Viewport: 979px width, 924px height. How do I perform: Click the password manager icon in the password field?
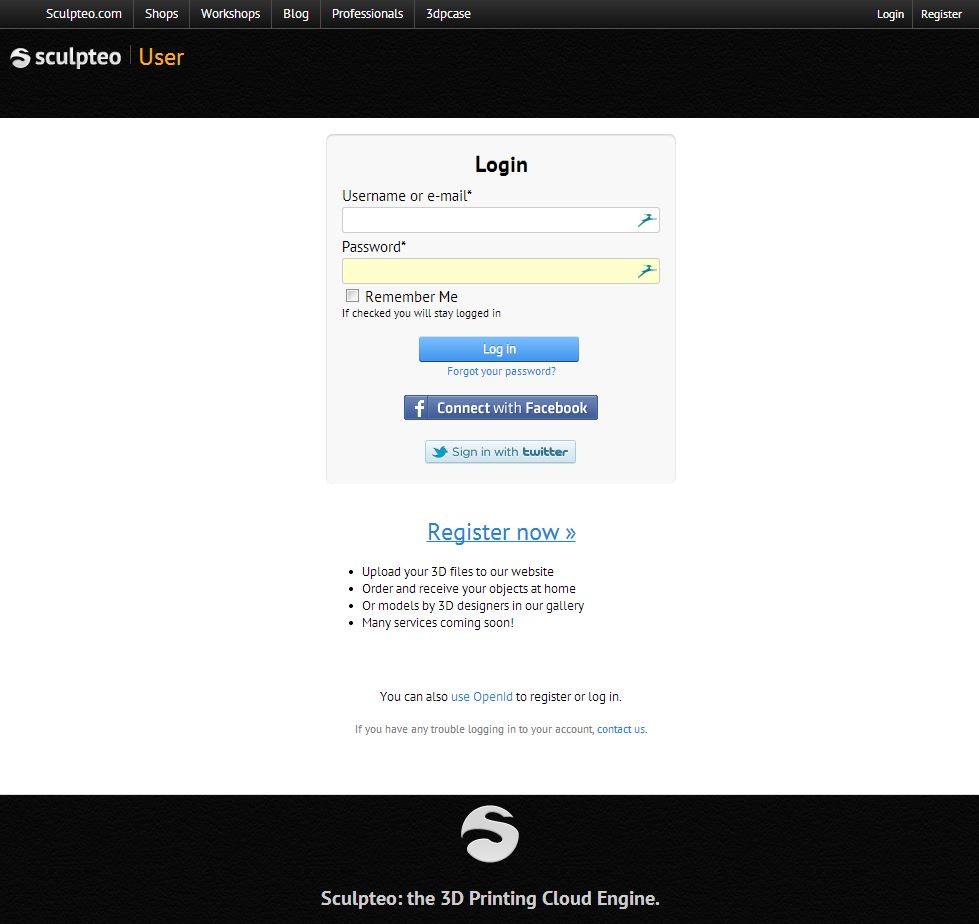pyautogui.click(x=646, y=271)
